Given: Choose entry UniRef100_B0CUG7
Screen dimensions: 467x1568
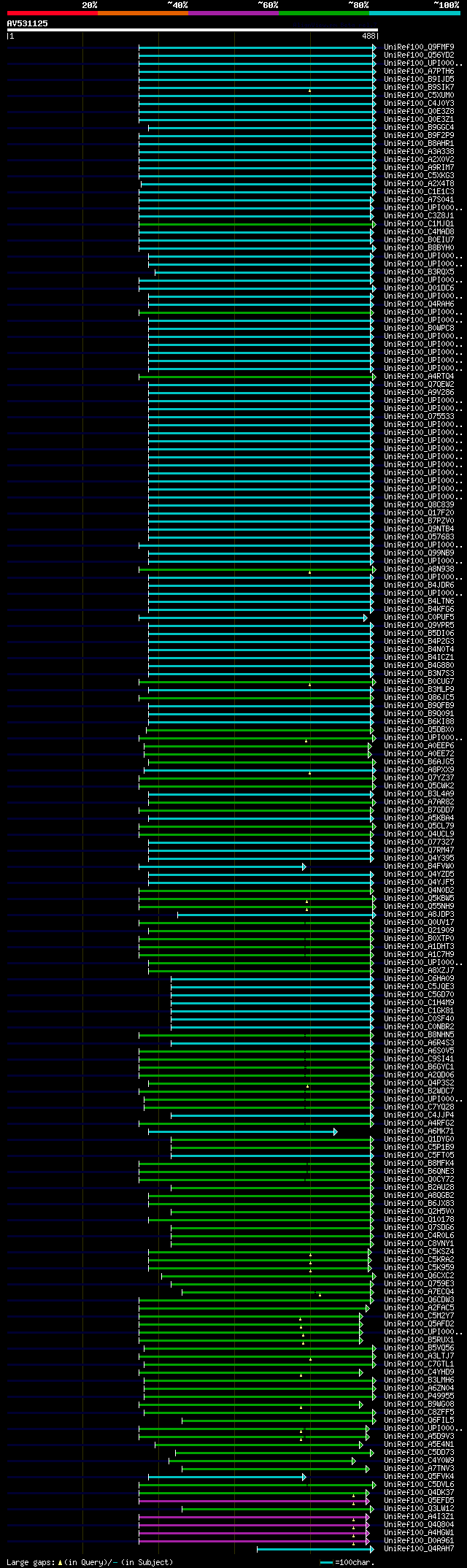Looking at the screenshot, I should (x=419, y=681).
